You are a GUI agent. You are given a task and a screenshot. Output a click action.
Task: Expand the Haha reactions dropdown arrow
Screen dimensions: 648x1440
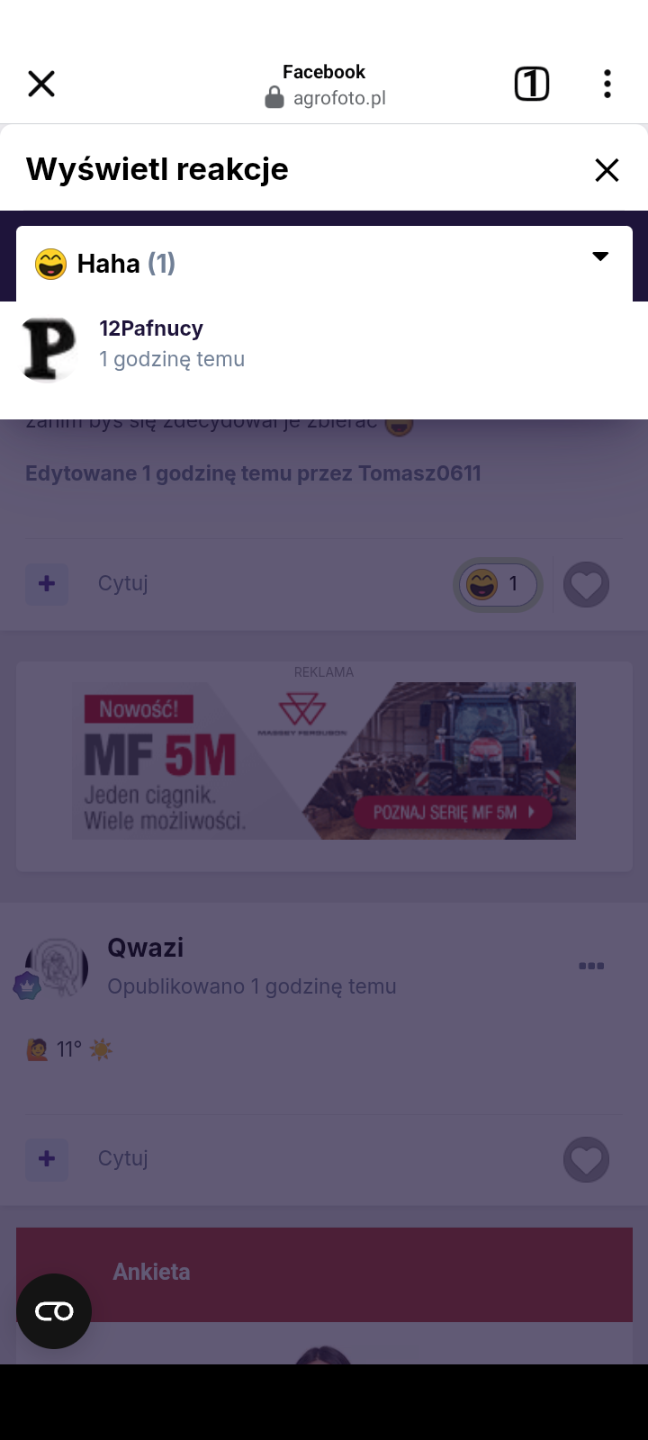click(600, 257)
